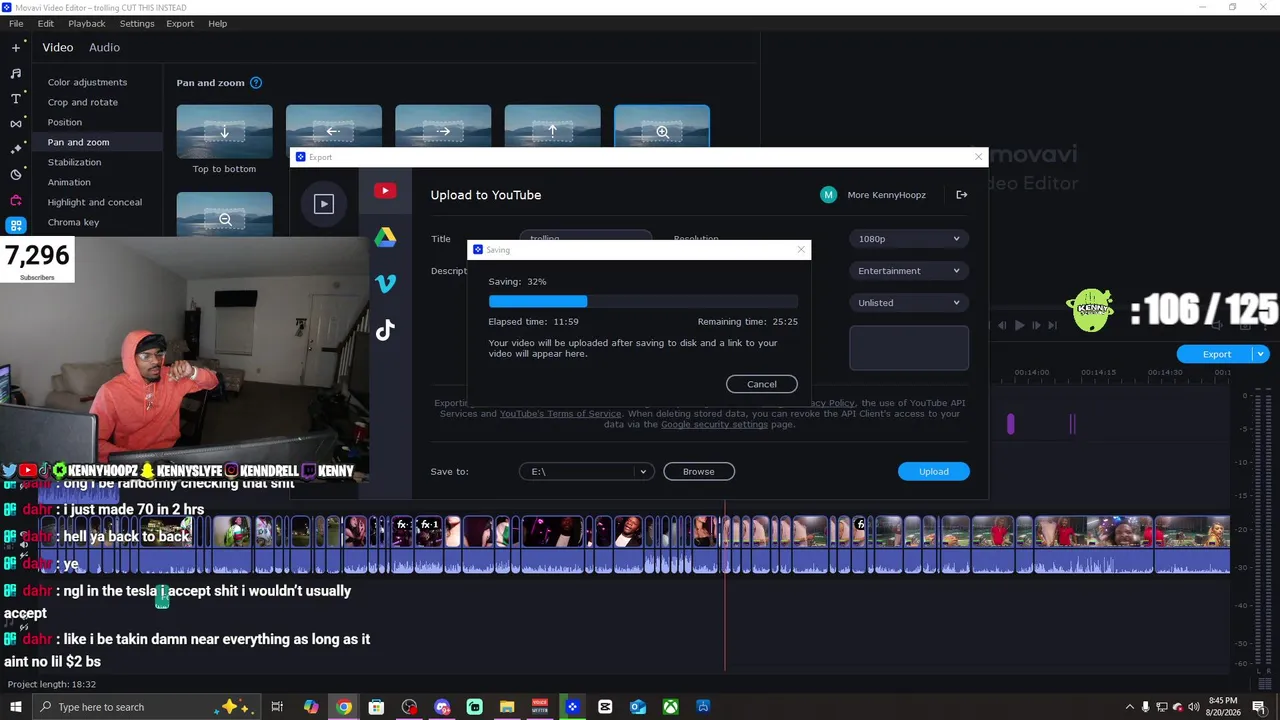Image resolution: width=1280 pixels, height=720 pixels.
Task: Select the TikTok destination icon
Action: click(385, 330)
